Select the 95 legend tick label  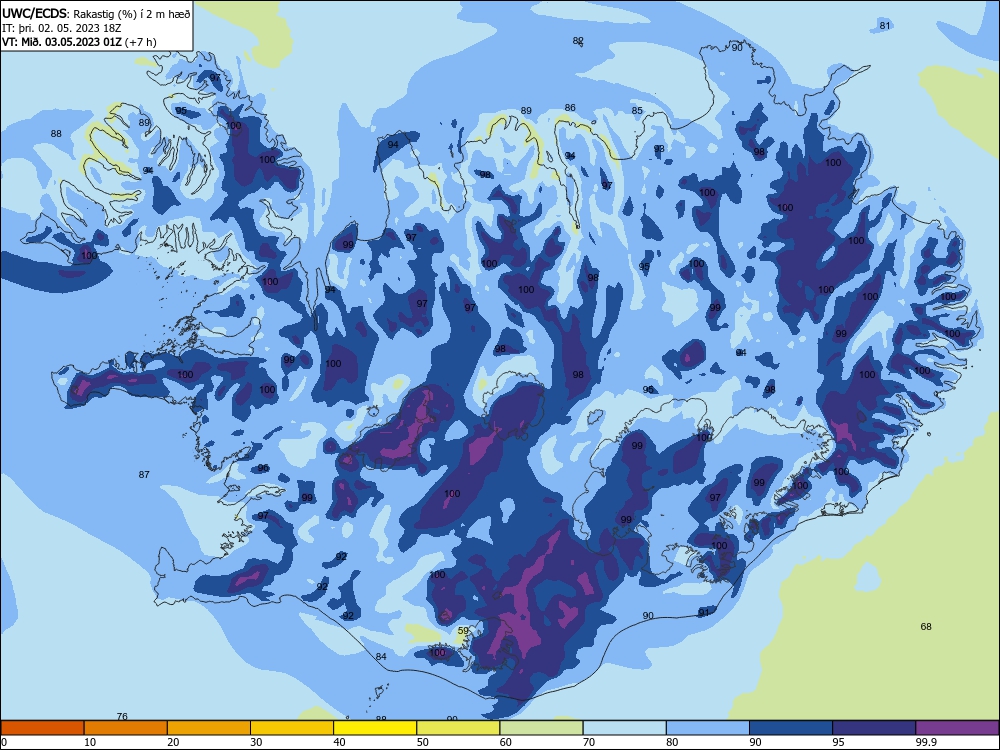click(838, 742)
